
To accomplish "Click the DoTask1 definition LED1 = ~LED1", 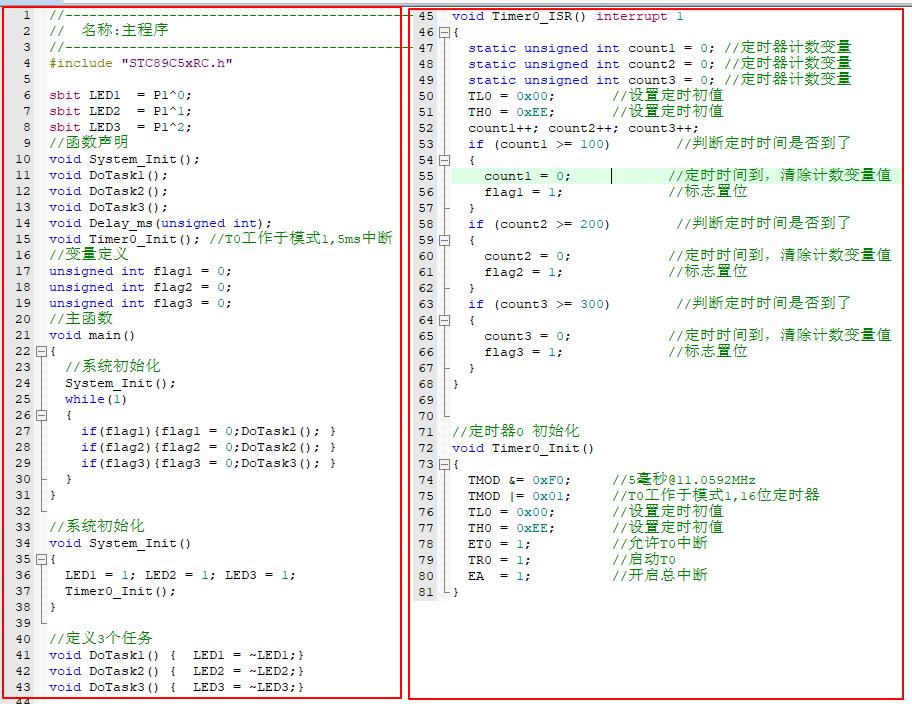I will tap(176, 655).
